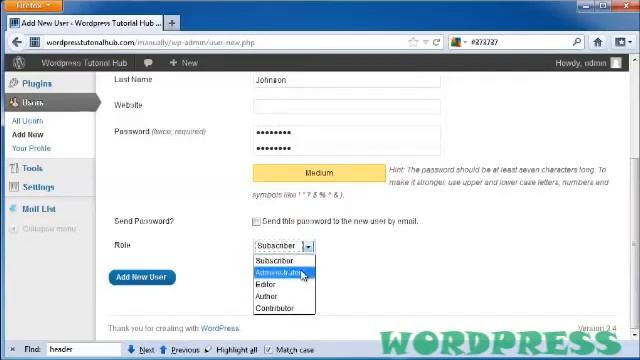Click the address bar URL
The width and height of the screenshot is (640, 360).
point(150,42)
